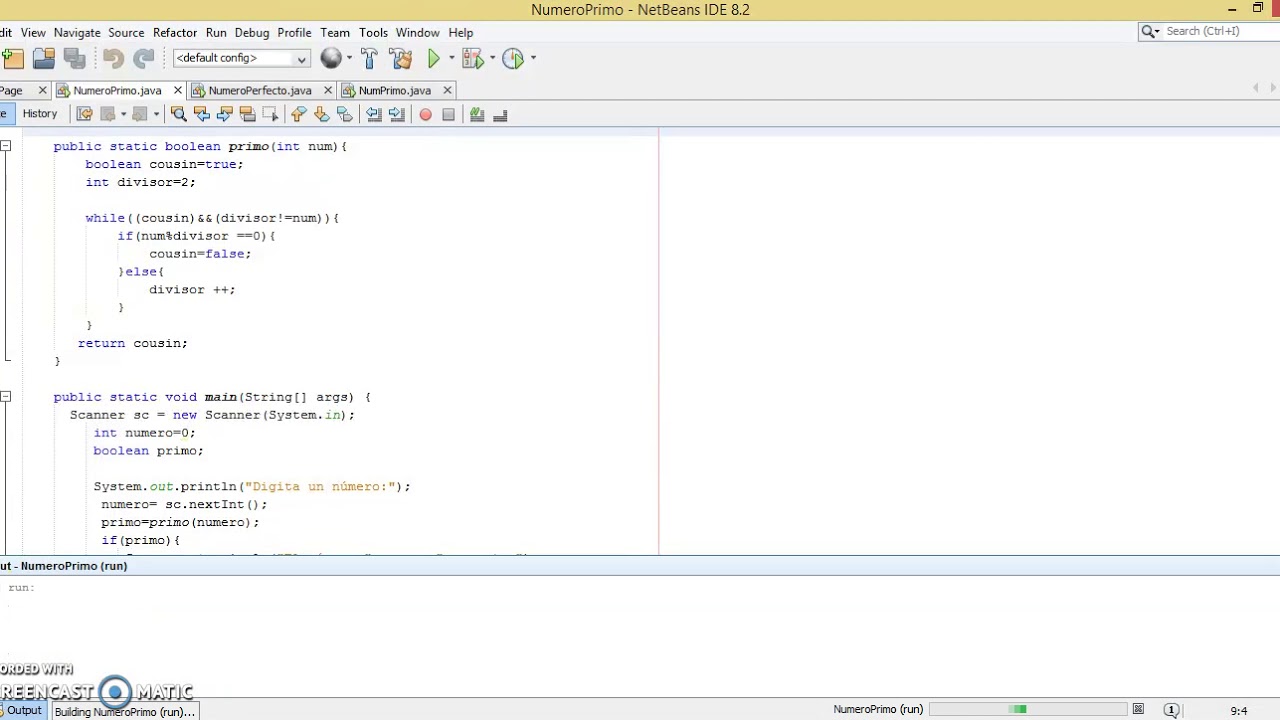
Task: Close the NumeroPrimo.java tab
Action: coord(178,90)
